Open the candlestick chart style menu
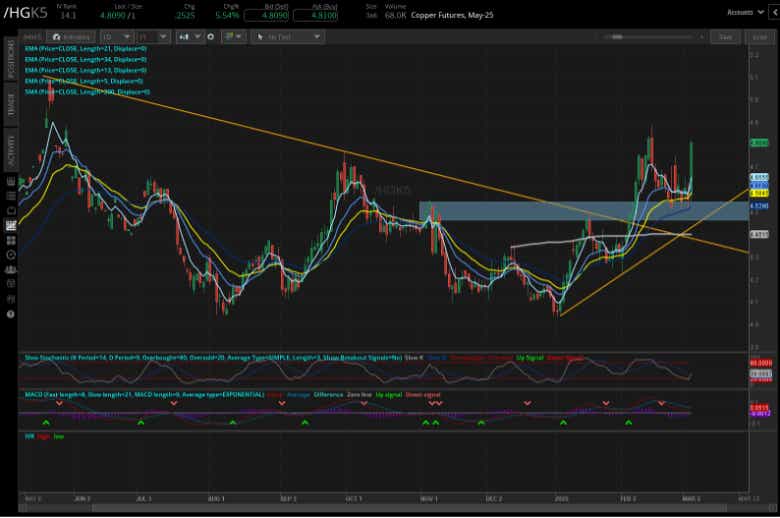The image size is (780, 518). 190,37
